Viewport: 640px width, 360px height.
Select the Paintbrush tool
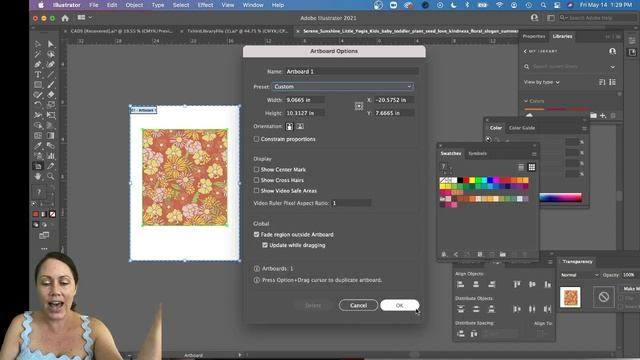pos(51,85)
